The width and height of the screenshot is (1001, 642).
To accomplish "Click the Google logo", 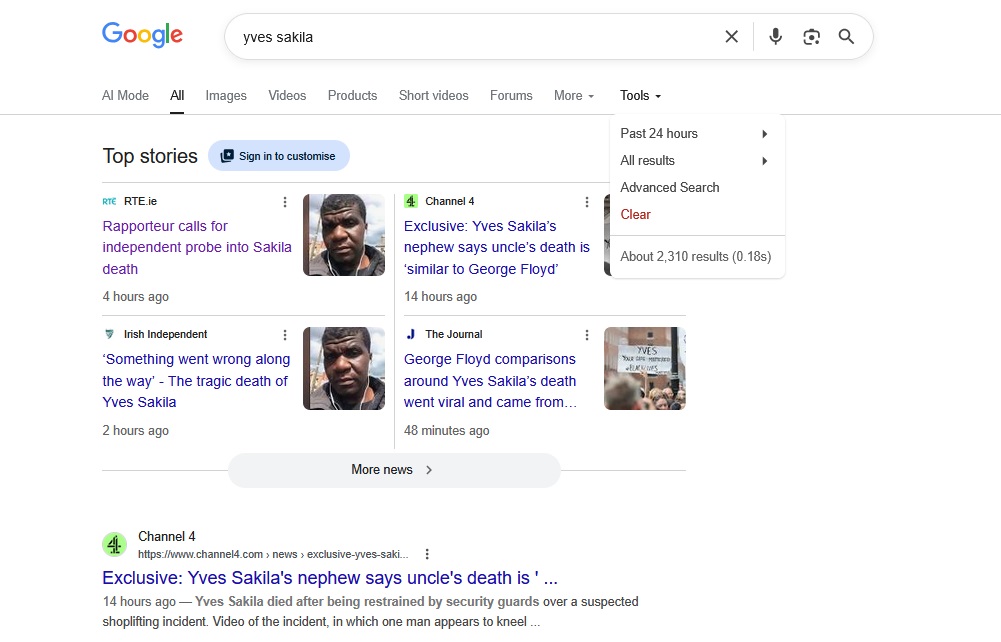I will [x=142, y=35].
